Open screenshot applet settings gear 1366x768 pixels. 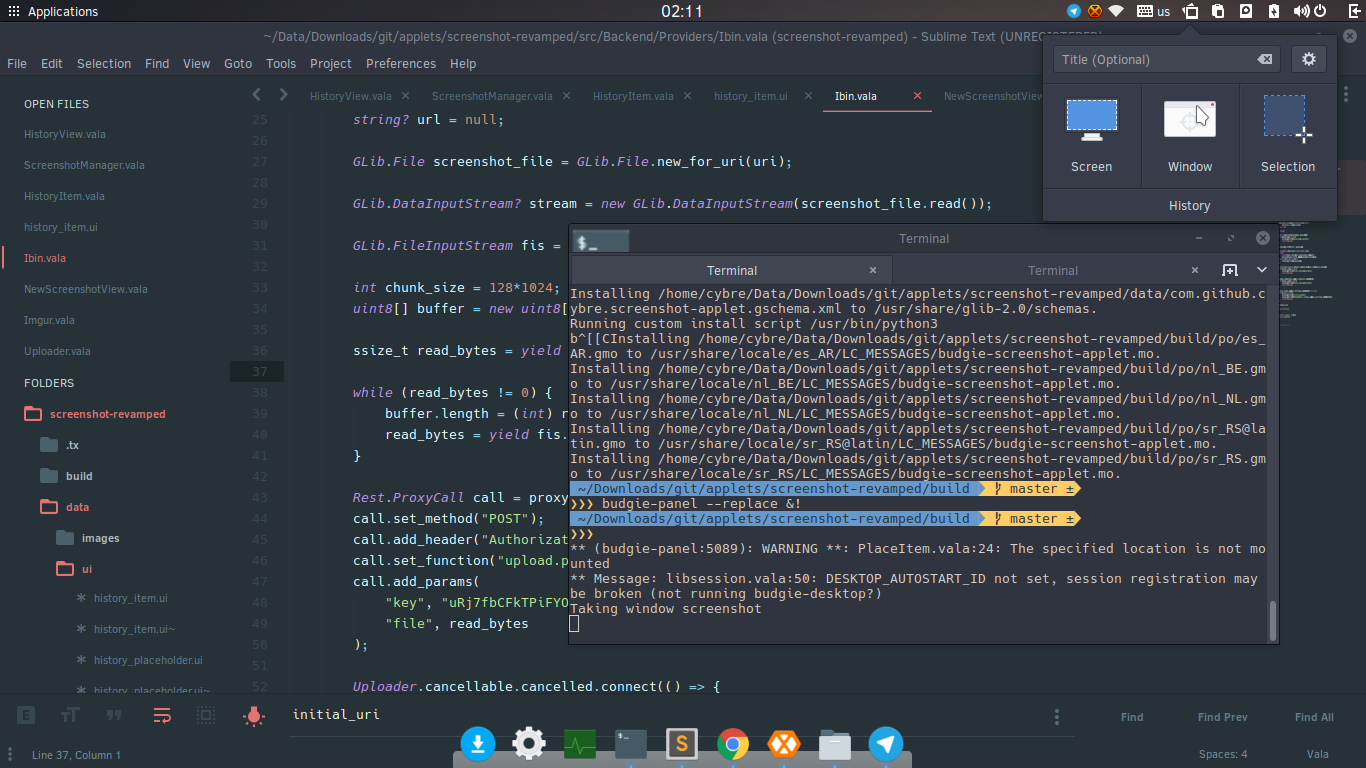(1309, 59)
